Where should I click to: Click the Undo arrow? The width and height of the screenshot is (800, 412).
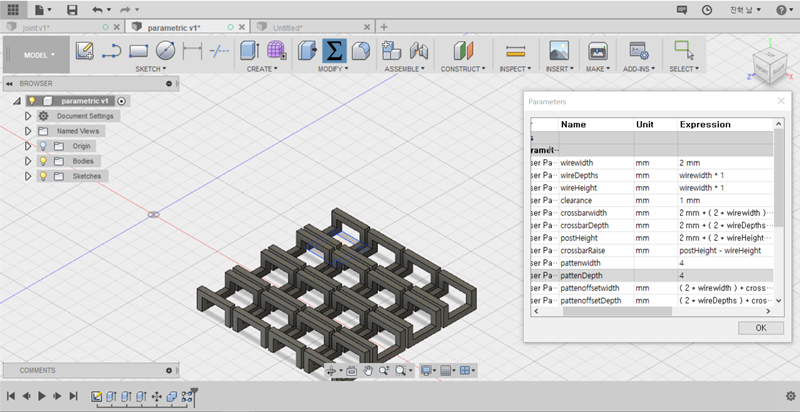pyautogui.click(x=97, y=10)
